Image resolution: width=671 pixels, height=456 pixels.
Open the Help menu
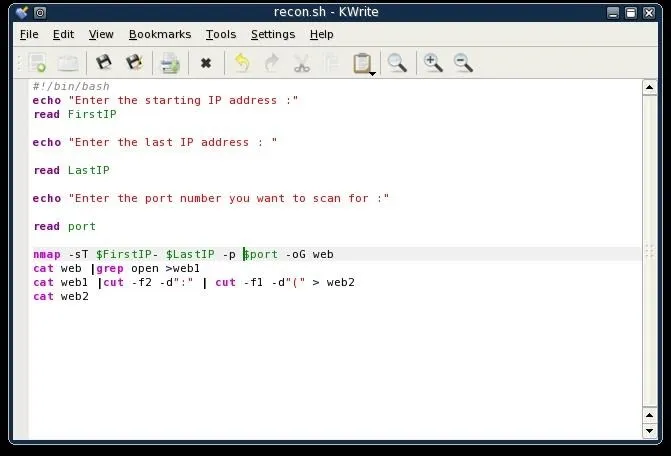click(321, 34)
